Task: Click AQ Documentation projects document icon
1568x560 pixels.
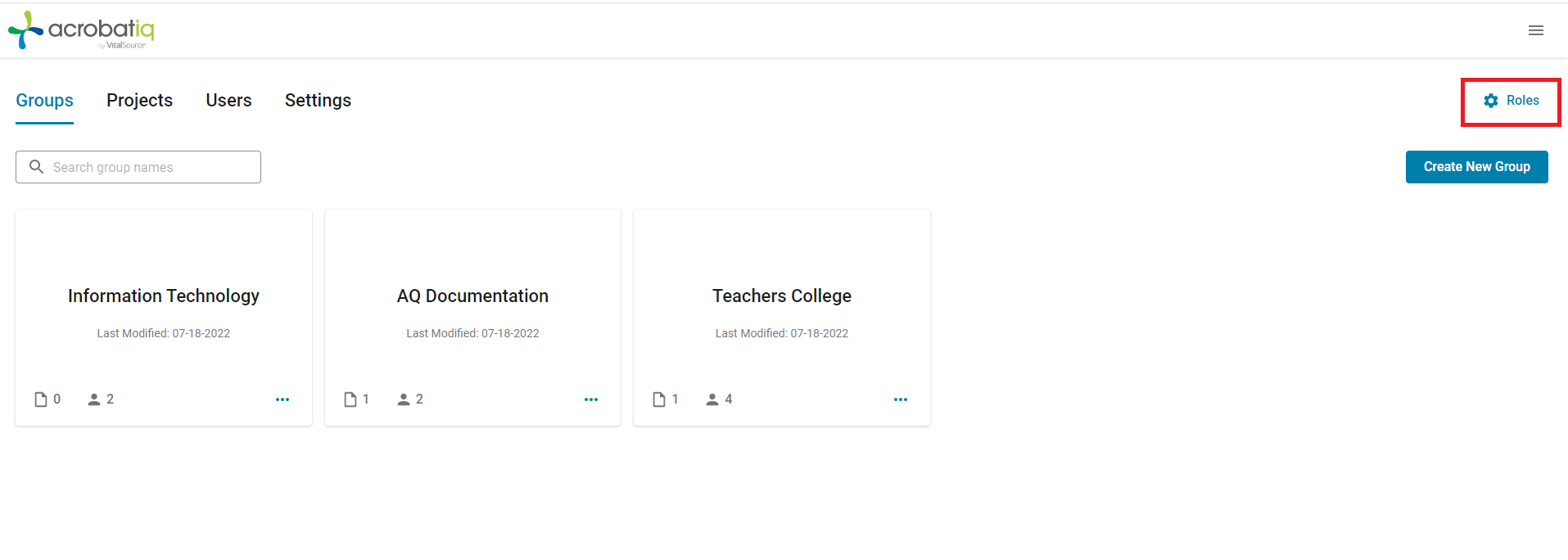Action: pos(350,400)
